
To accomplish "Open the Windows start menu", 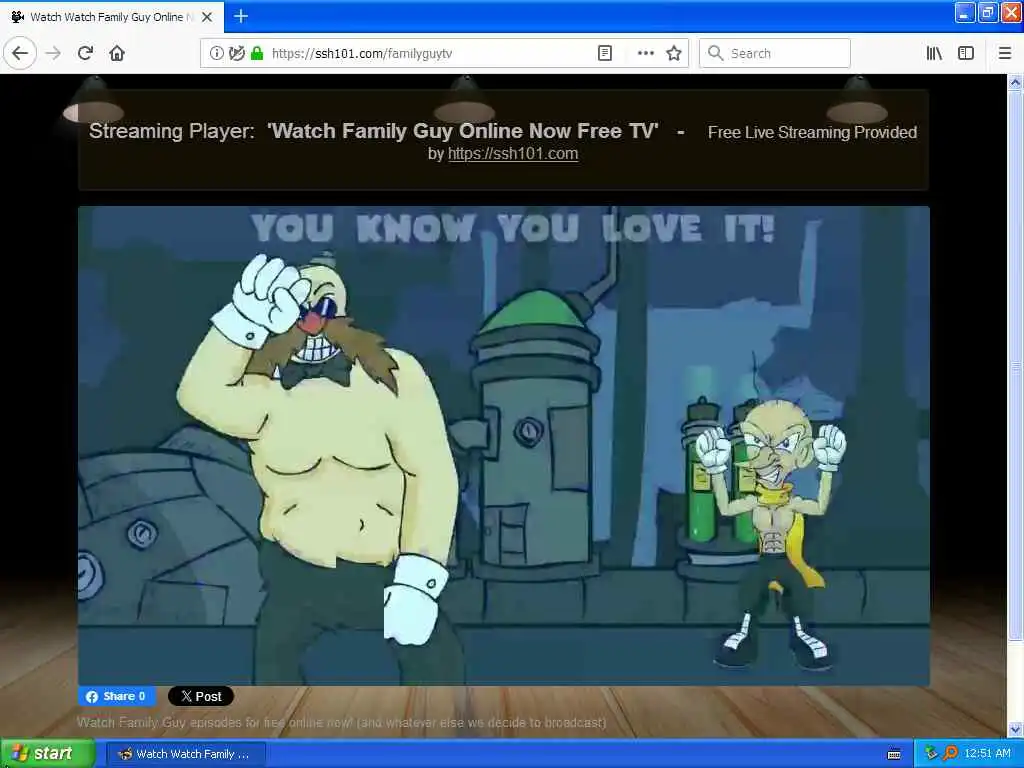I will [47, 754].
